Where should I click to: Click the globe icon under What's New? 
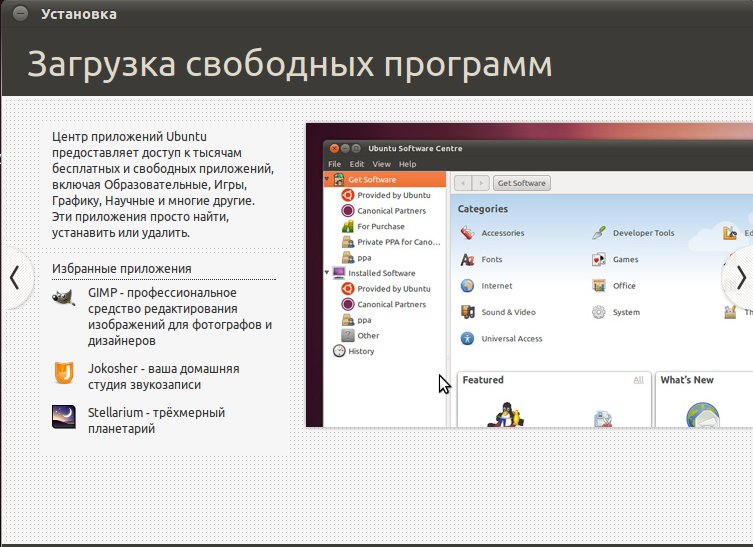pos(703,415)
